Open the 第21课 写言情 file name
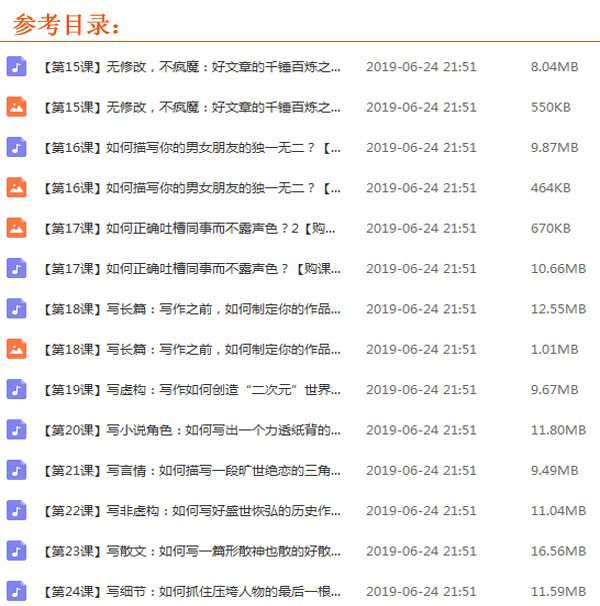Screen dimensions: 600x606 point(191,470)
